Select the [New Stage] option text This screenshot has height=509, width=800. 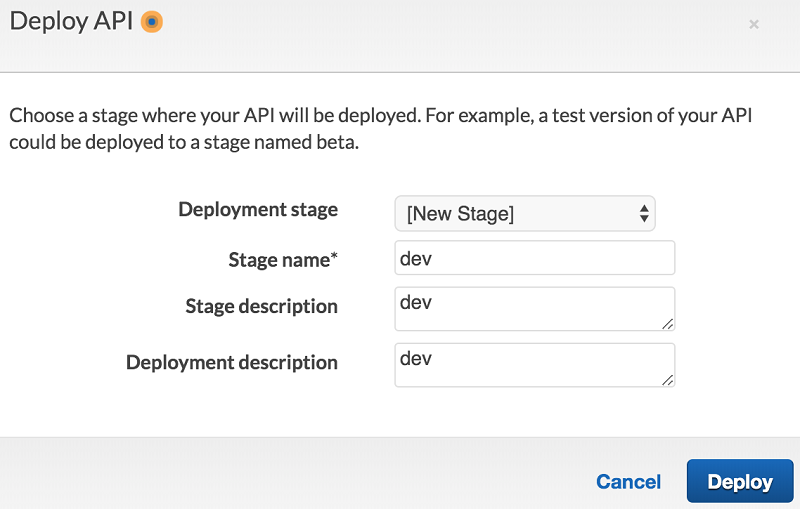click(460, 213)
